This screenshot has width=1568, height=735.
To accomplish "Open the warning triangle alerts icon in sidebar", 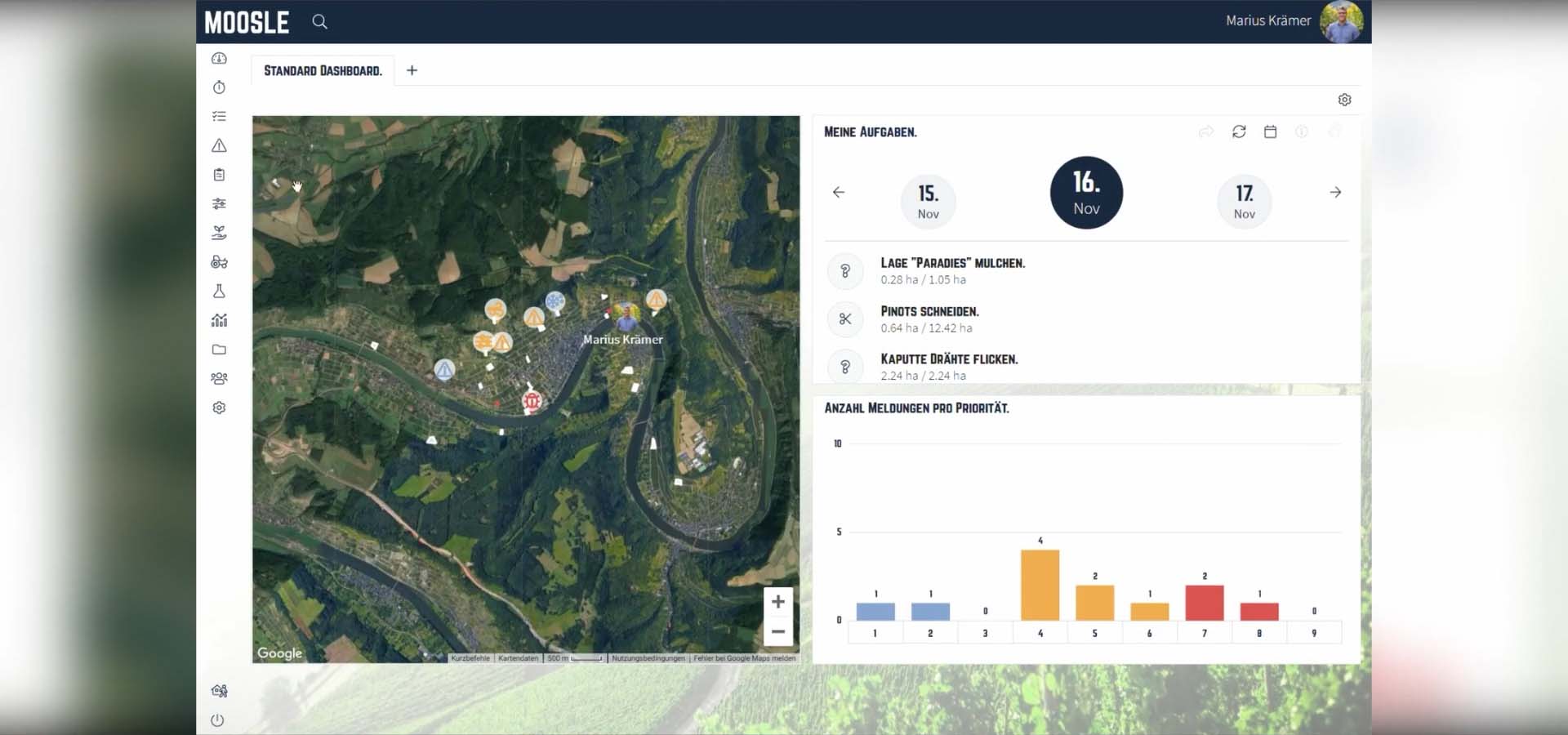I will (219, 145).
